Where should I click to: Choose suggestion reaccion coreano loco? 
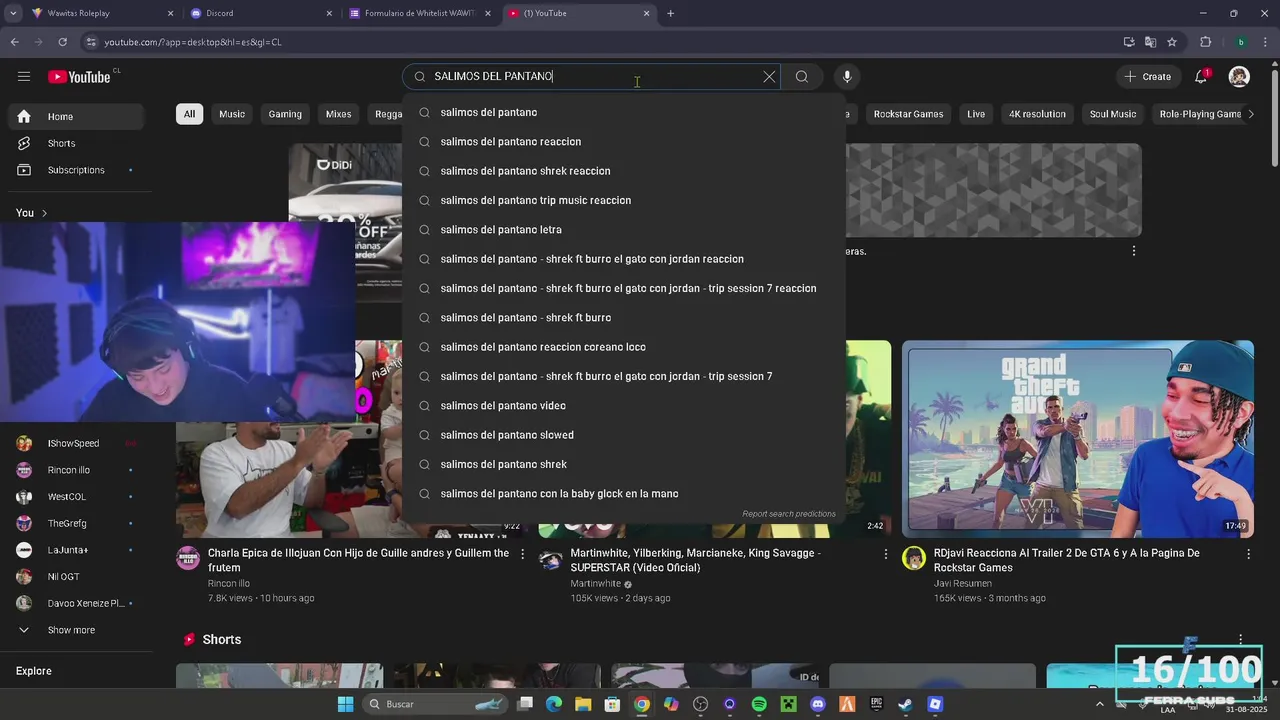pos(624,347)
